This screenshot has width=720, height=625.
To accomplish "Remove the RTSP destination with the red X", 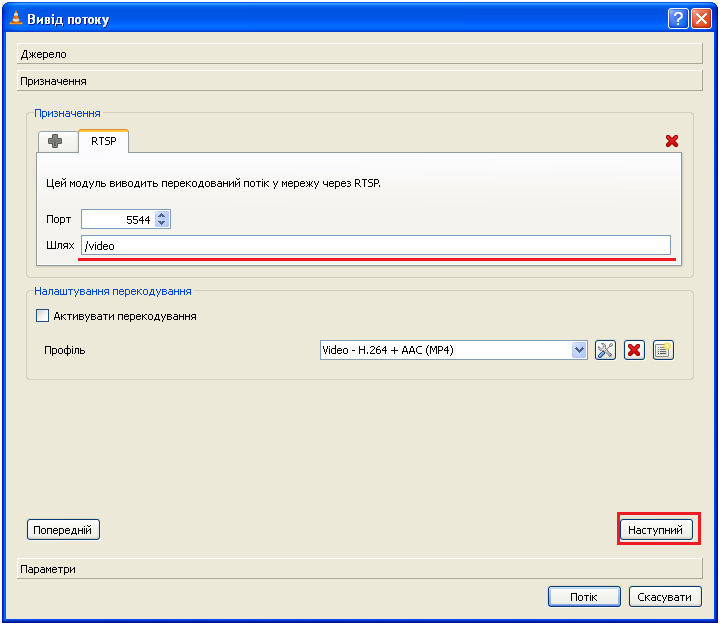I will tap(671, 141).
